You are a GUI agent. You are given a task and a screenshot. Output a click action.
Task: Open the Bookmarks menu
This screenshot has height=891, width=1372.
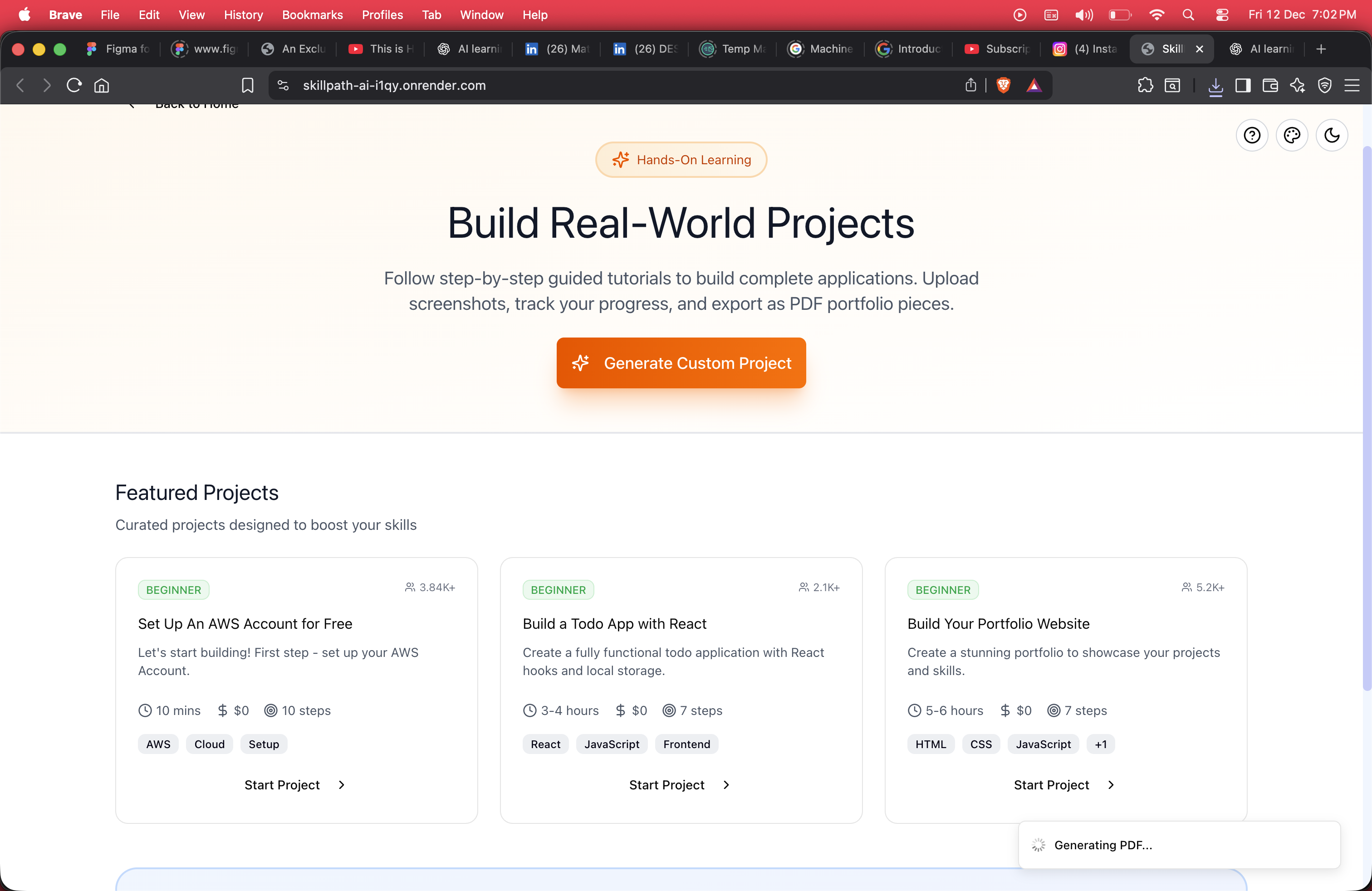coord(312,15)
